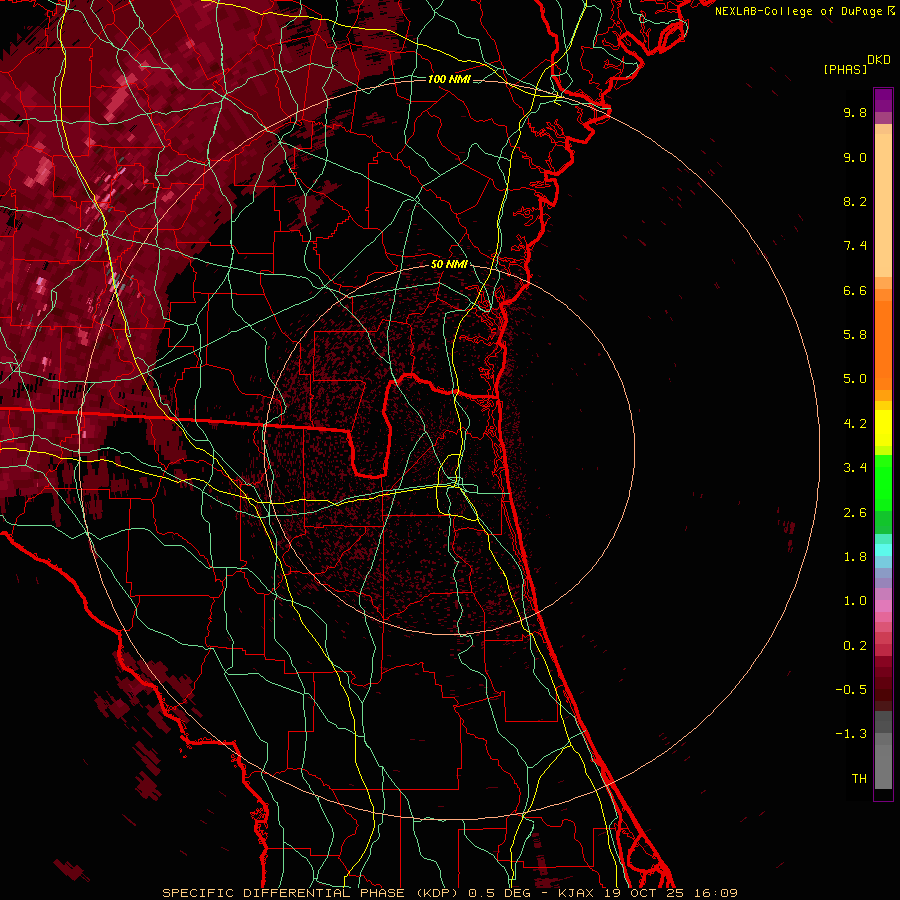
Task: Click the DKD label above the color scale
Action: coord(879,60)
